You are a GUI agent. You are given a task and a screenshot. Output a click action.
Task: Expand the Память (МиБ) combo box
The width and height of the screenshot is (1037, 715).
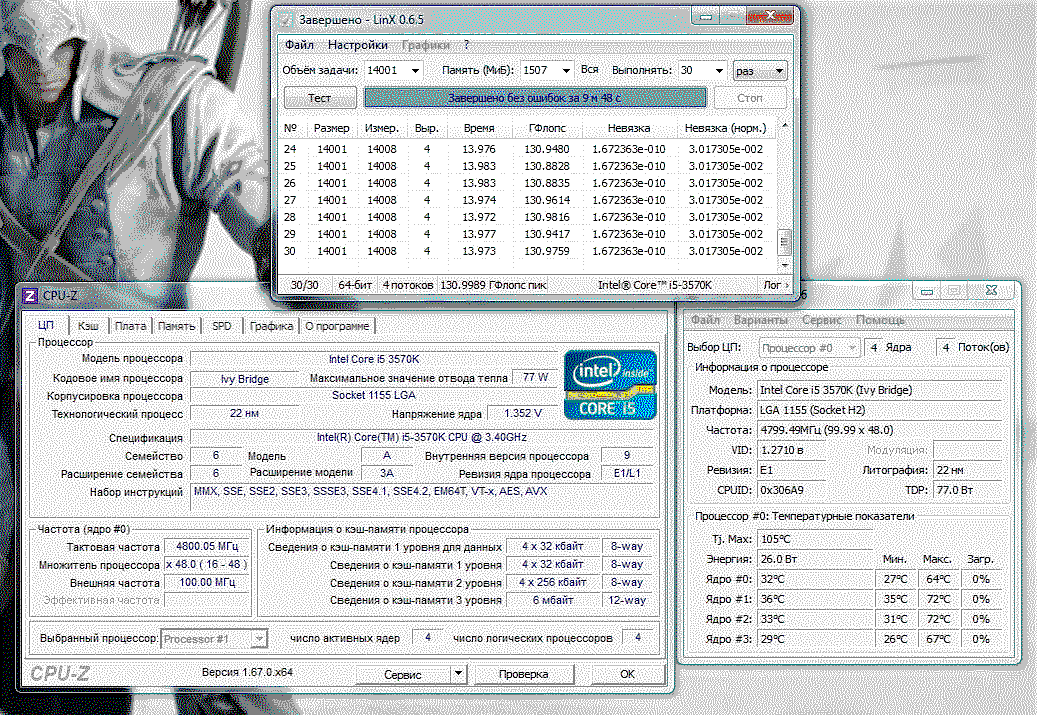565,71
